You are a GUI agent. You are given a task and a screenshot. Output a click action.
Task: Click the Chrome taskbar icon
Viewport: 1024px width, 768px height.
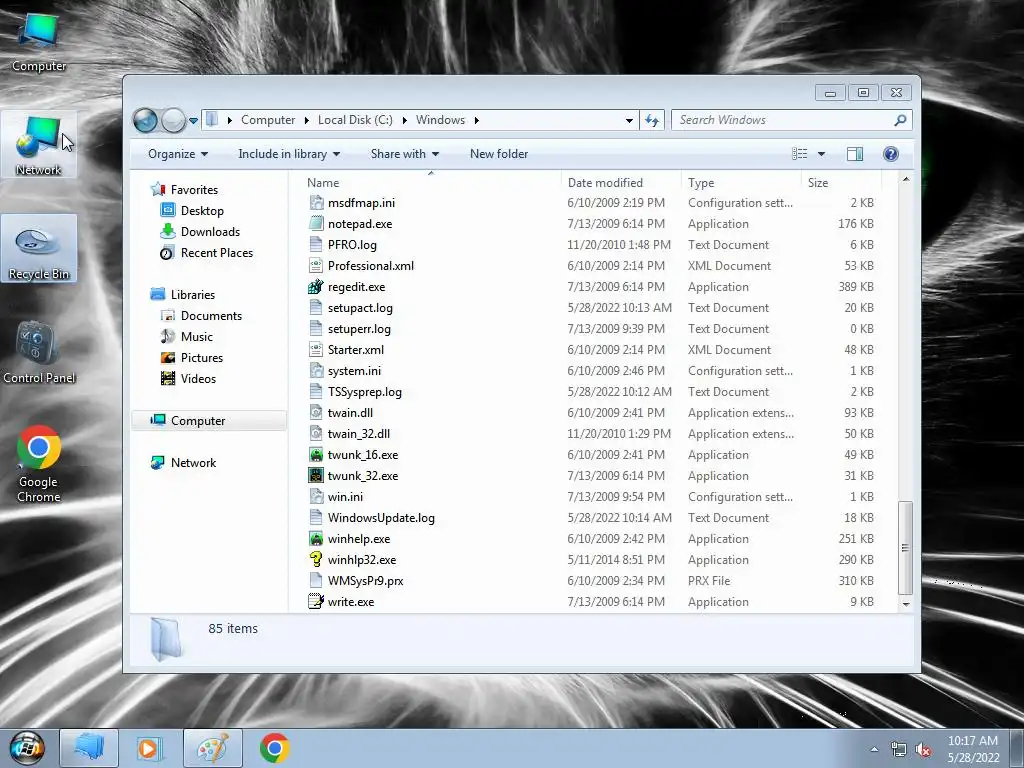click(274, 748)
